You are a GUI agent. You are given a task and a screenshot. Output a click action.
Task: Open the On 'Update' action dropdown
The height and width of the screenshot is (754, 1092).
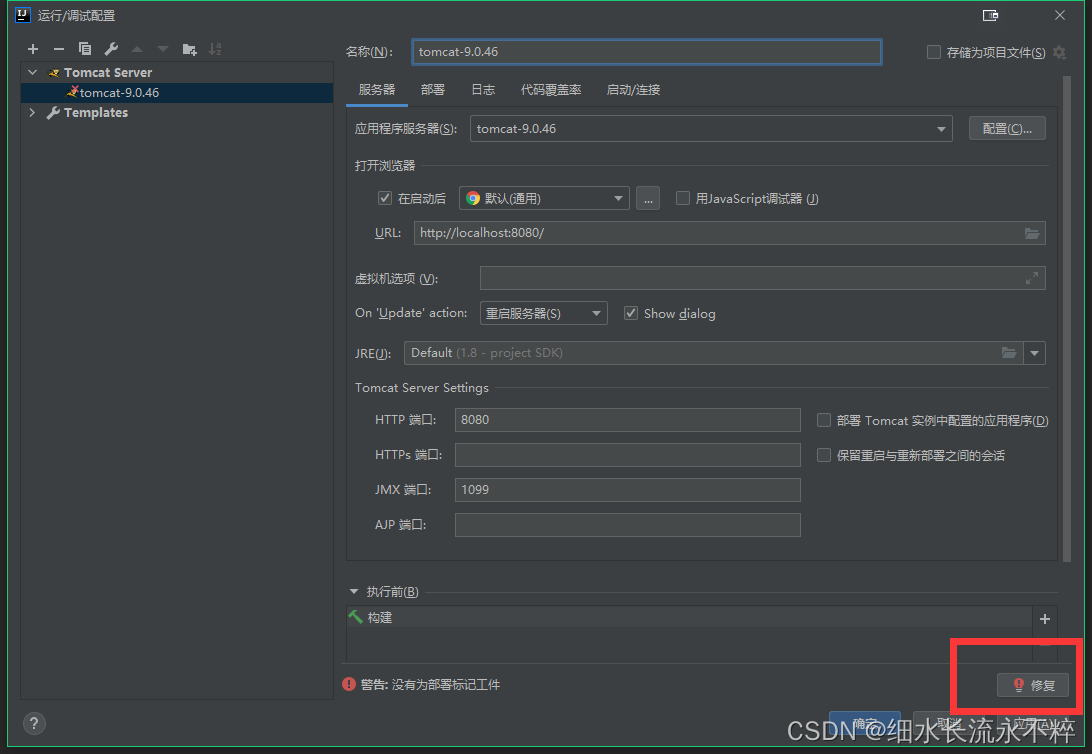point(543,313)
